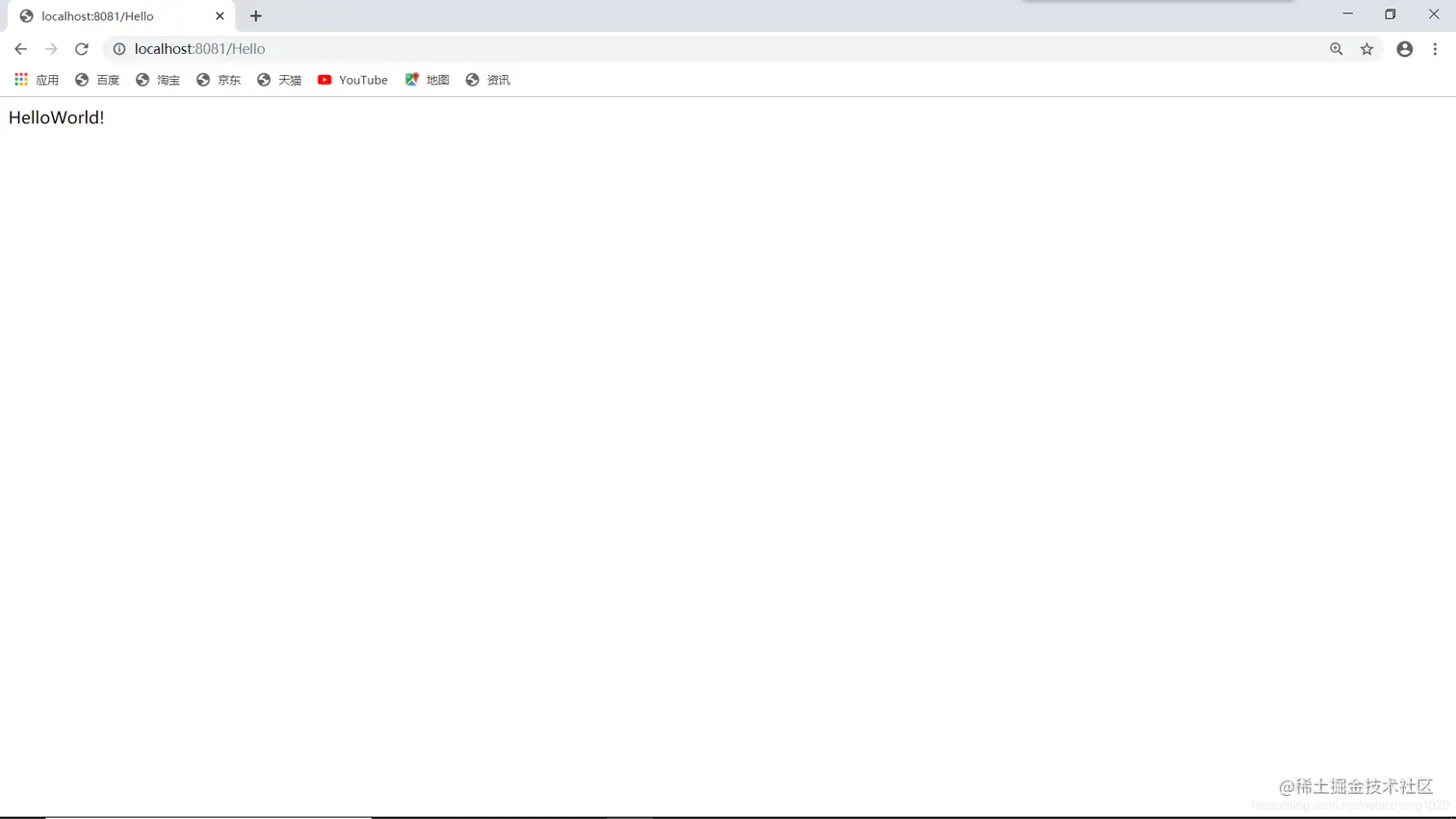1456x819 pixels.
Task: Open the YouTube bookmark
Action: tap(352, 80)
